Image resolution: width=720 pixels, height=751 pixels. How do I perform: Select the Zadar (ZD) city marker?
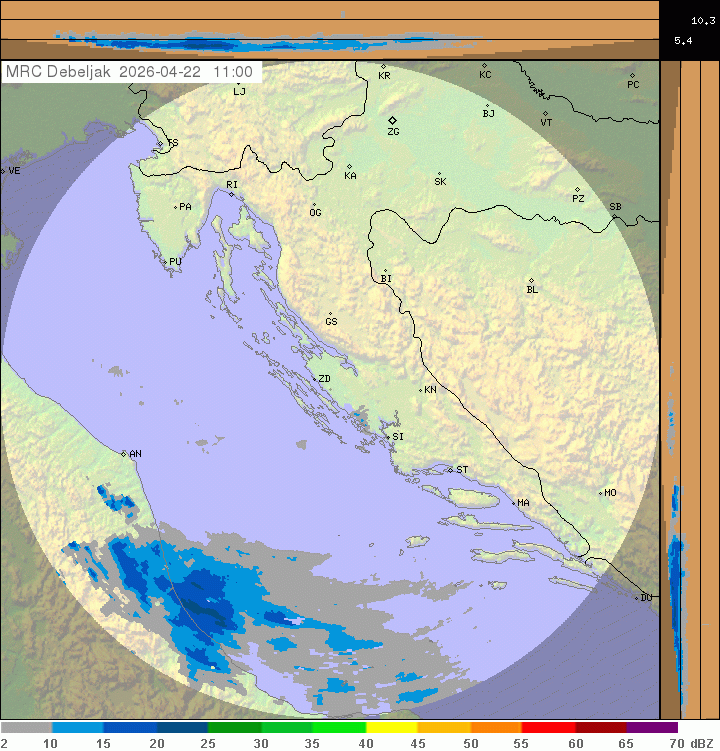click(313, 378)
